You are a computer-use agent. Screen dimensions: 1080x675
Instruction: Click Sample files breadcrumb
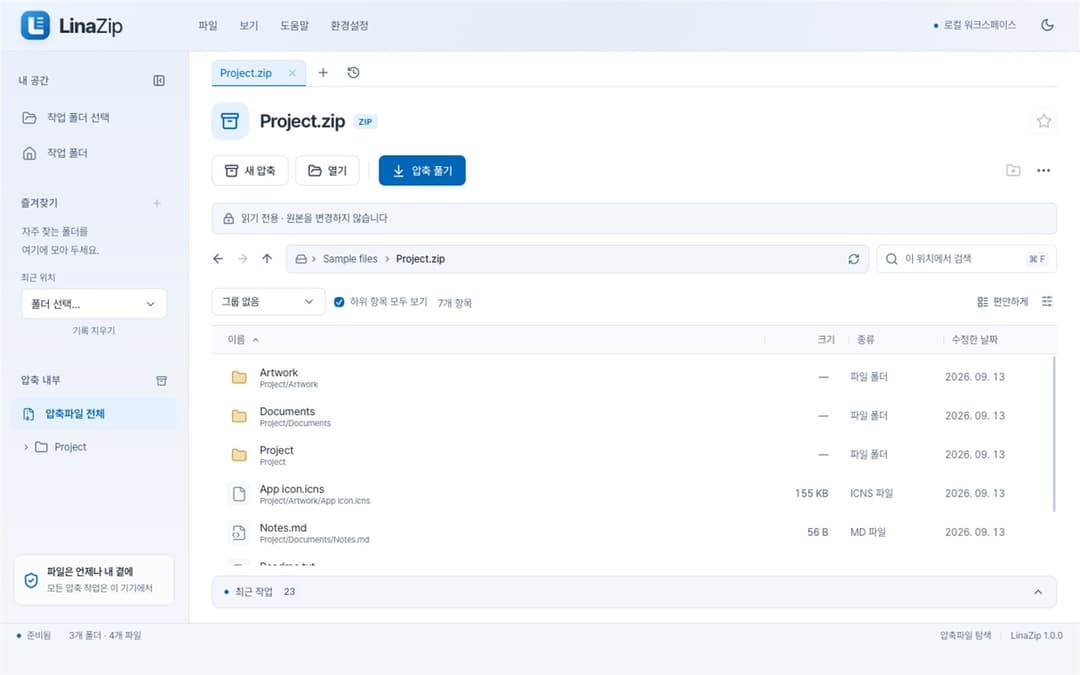tap(350, 259)
